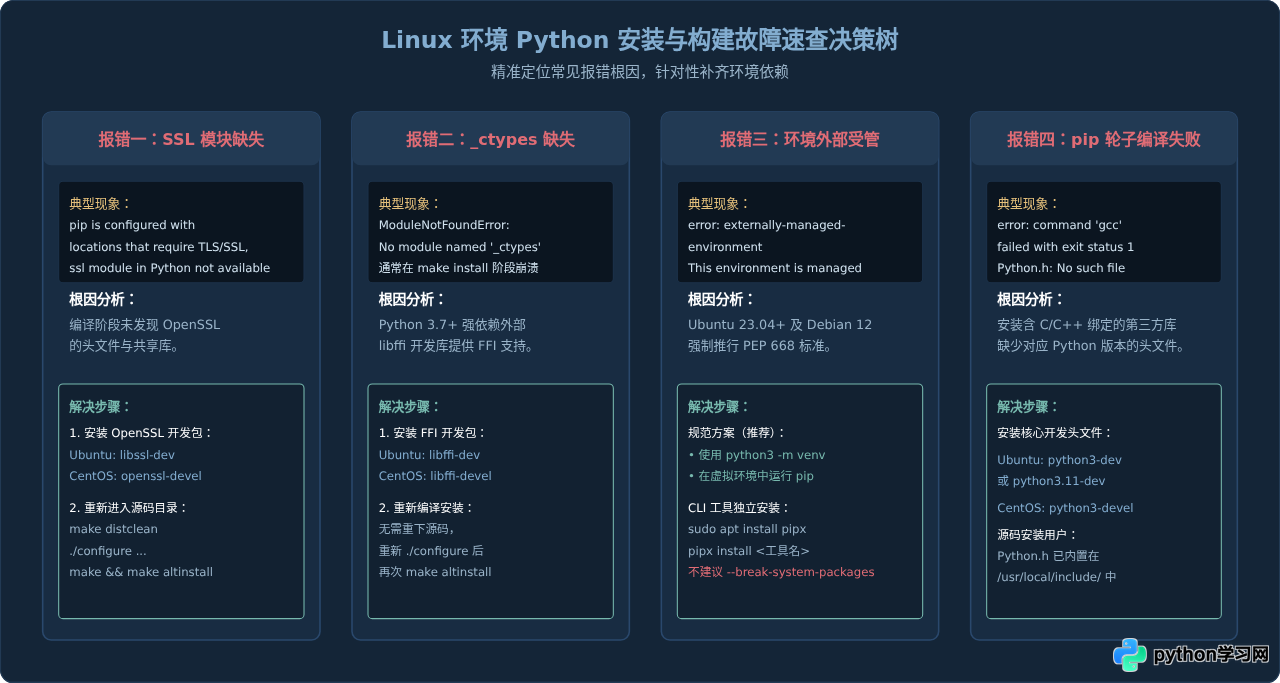Select "make && make altinstall"
The height and width of the screenshot is (683, 1280).
(141, 572)
